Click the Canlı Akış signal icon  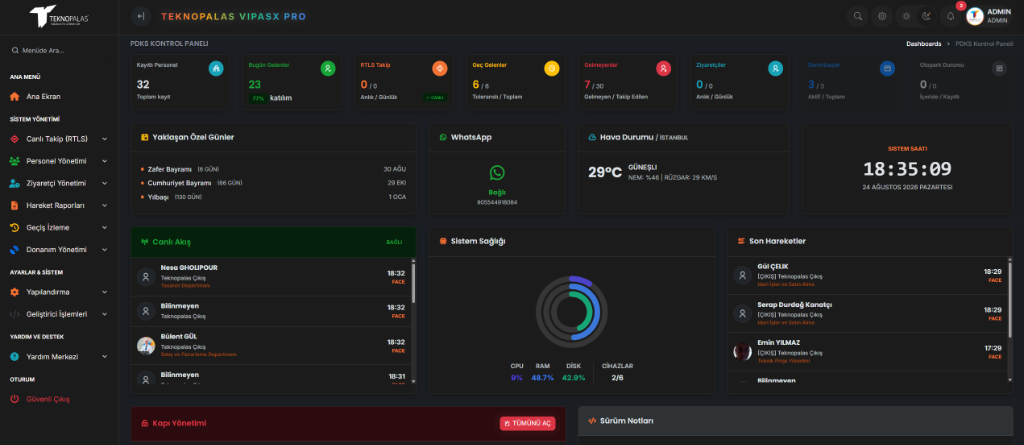144,242
